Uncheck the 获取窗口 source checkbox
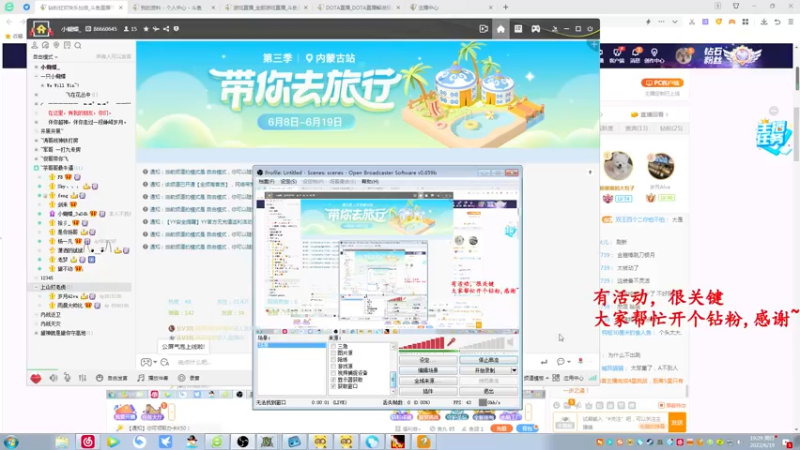 (333, 386)
